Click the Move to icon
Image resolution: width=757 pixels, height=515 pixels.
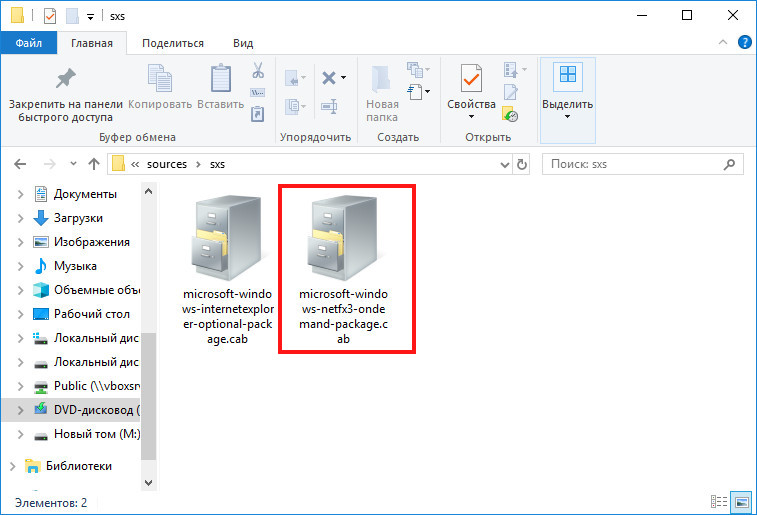pyautogui.click(x=293, y=78)
